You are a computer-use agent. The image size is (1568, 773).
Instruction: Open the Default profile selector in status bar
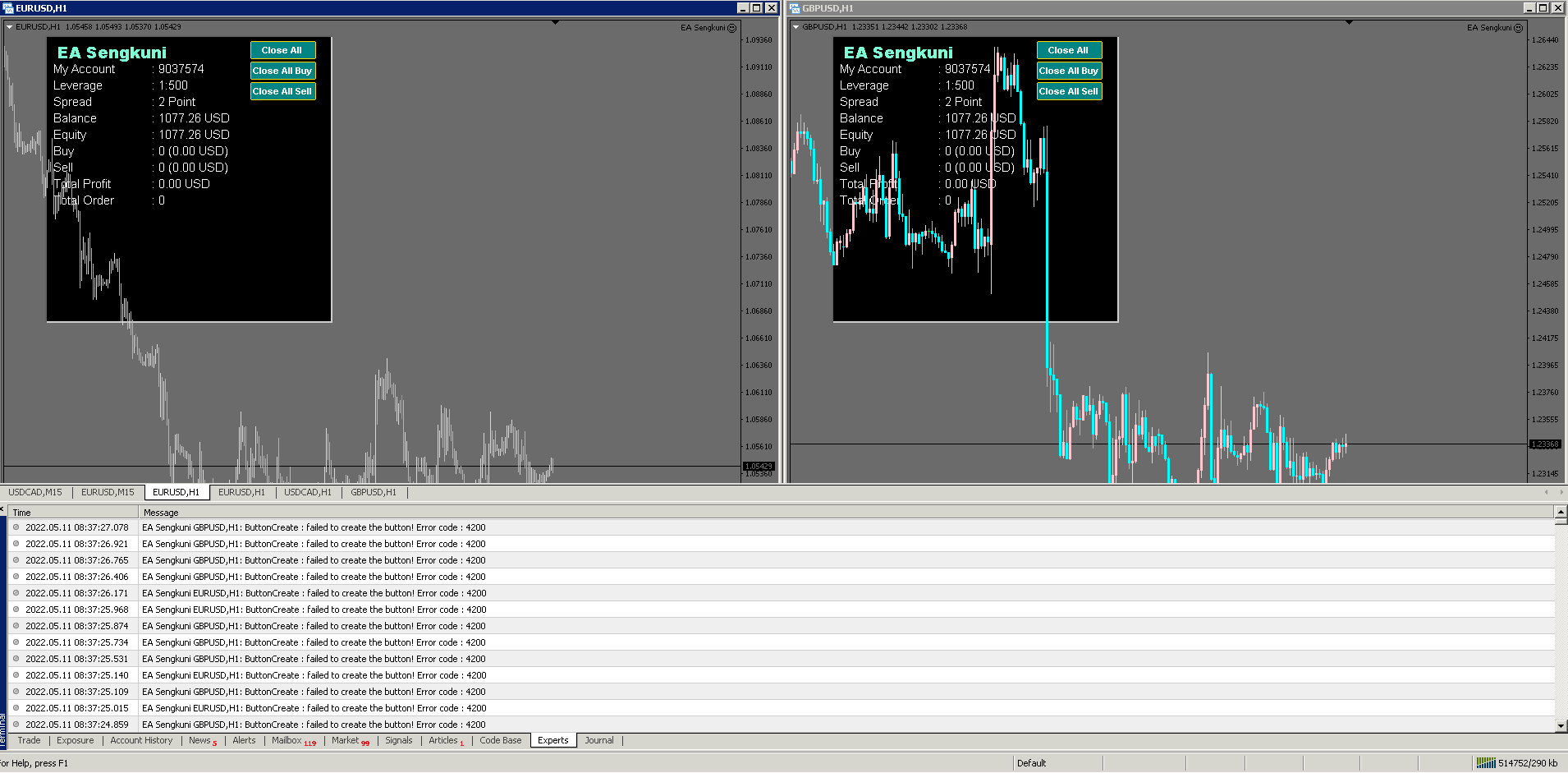[1031, 763]
